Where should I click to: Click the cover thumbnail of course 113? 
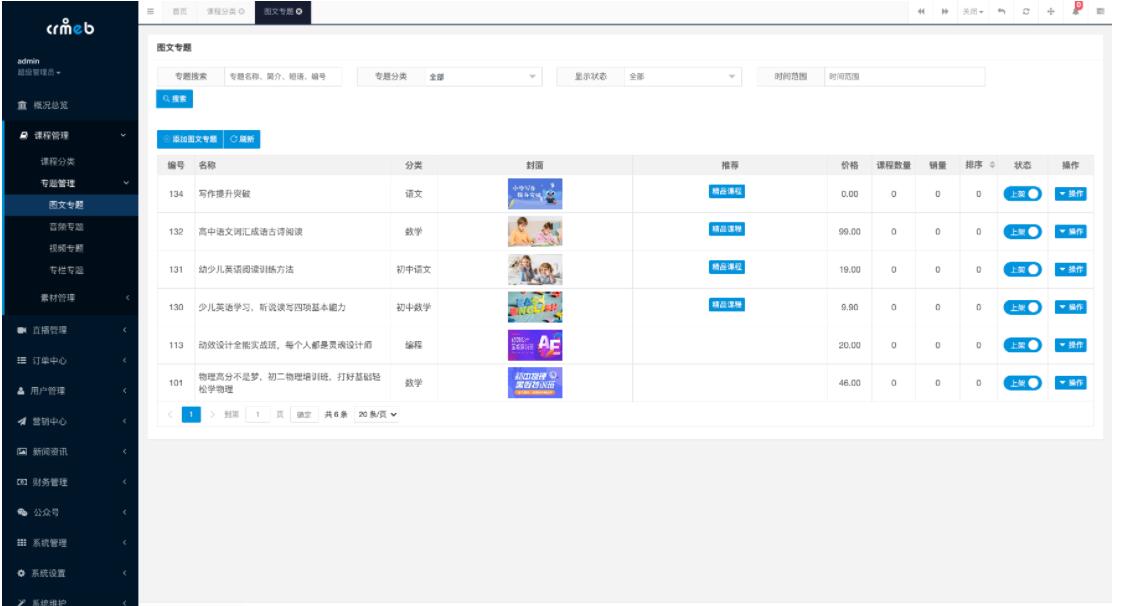(535, 345)
